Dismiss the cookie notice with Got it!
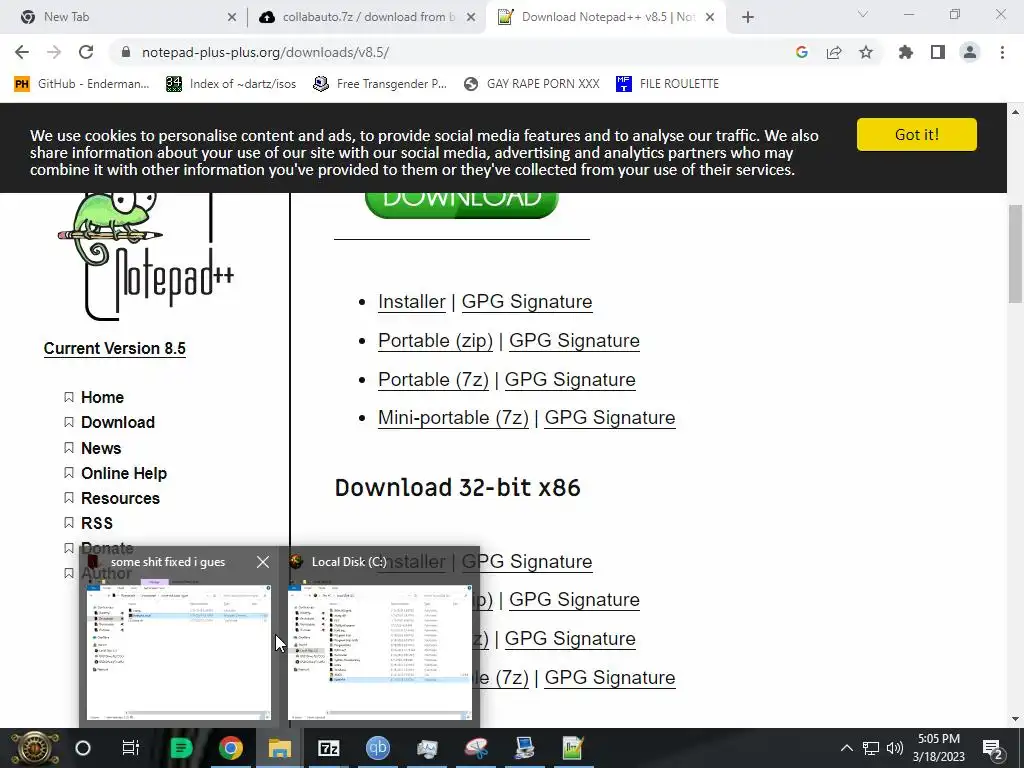Image resolution: width=1024 pixels, height=768 pixels. point(917,135)
